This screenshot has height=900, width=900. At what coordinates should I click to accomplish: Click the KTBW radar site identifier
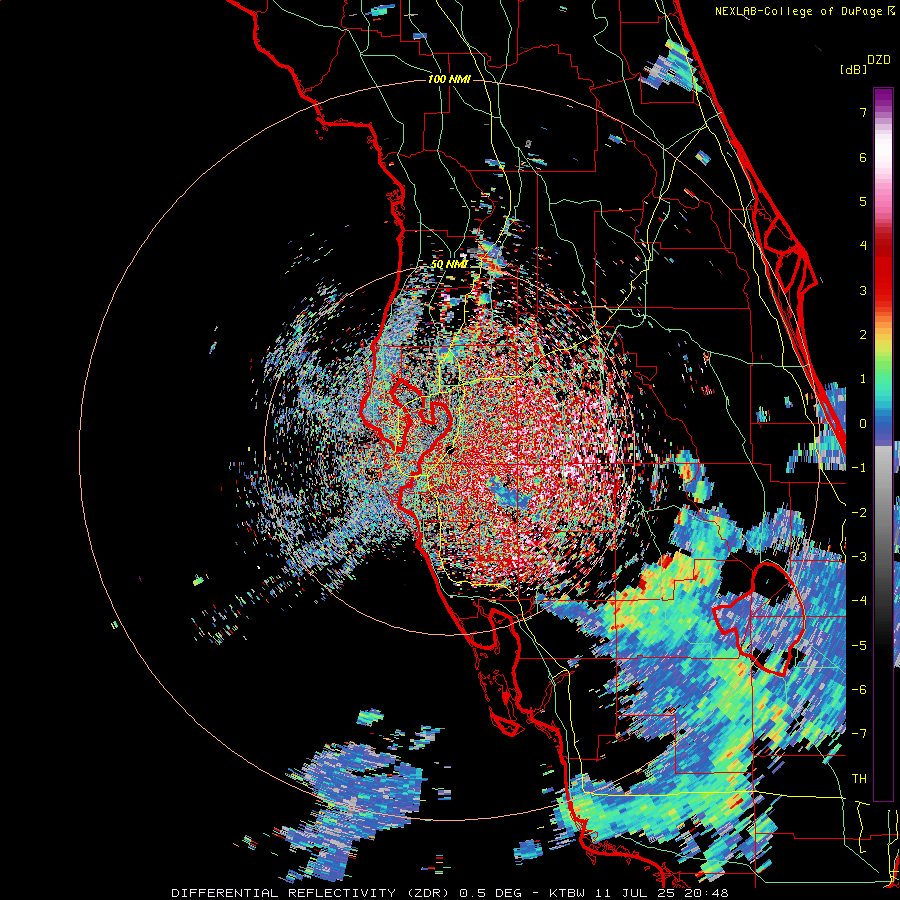567,893
